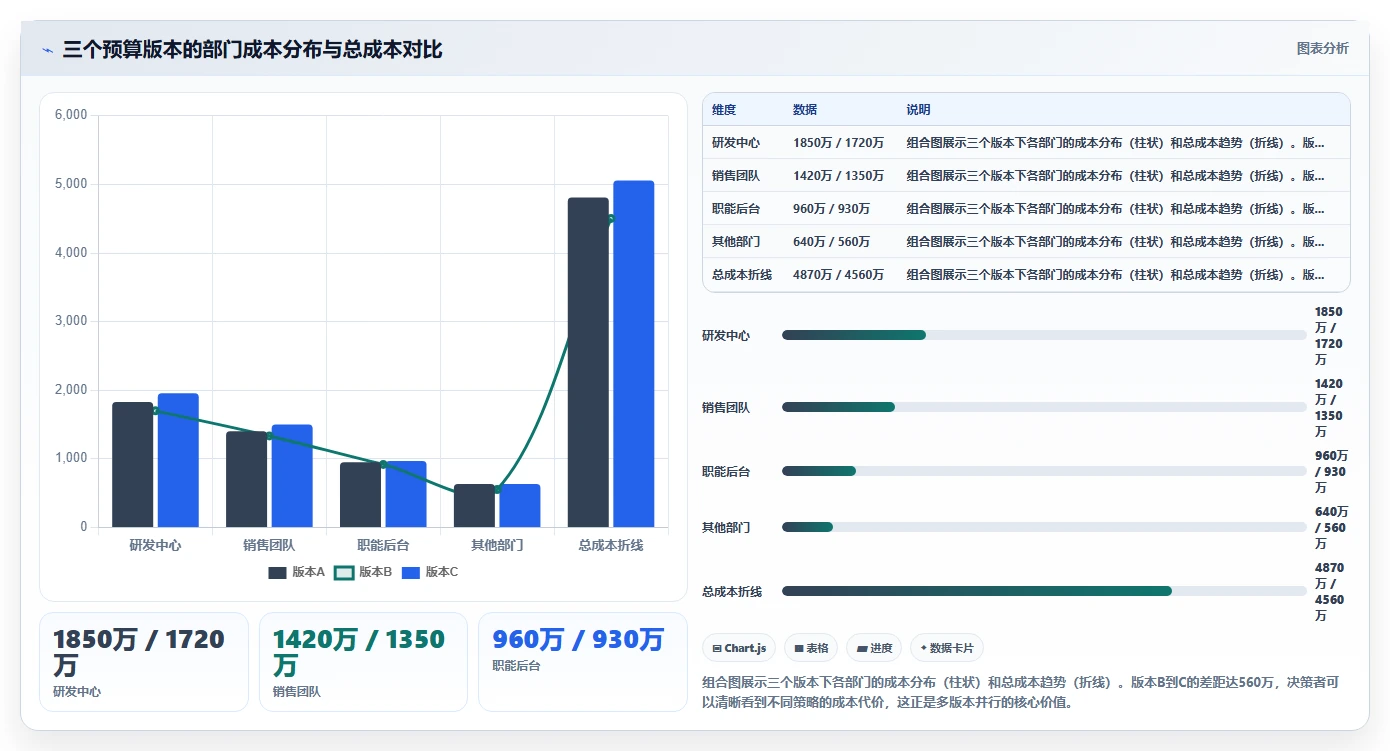Viewport: 1390px width, 751px height.
Task: Click the 3,000 y-axis tick label
Action: [x=71, y=321]
